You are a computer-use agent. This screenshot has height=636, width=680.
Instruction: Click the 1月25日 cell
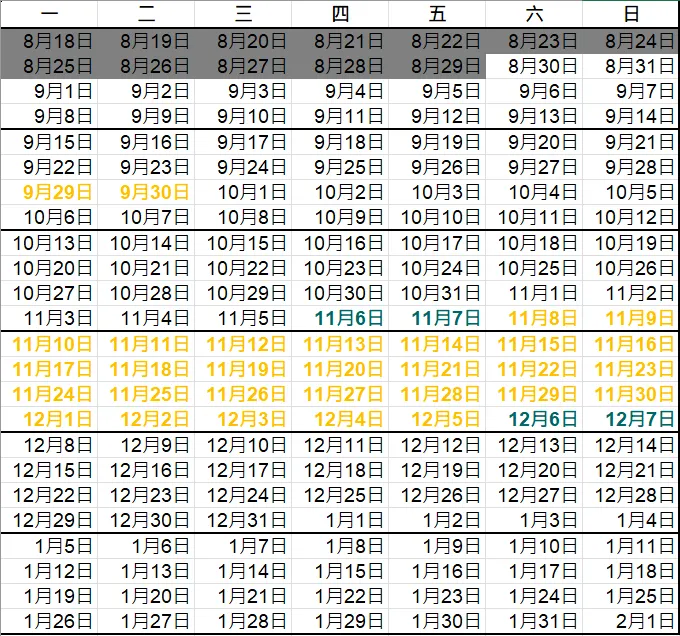click(x=631, y=597)
